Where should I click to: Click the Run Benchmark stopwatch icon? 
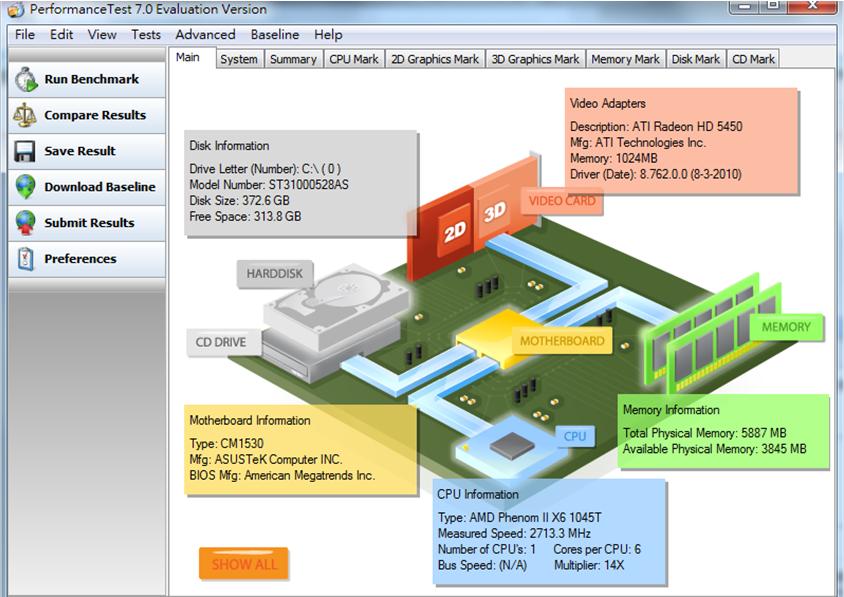click(26, 80)
